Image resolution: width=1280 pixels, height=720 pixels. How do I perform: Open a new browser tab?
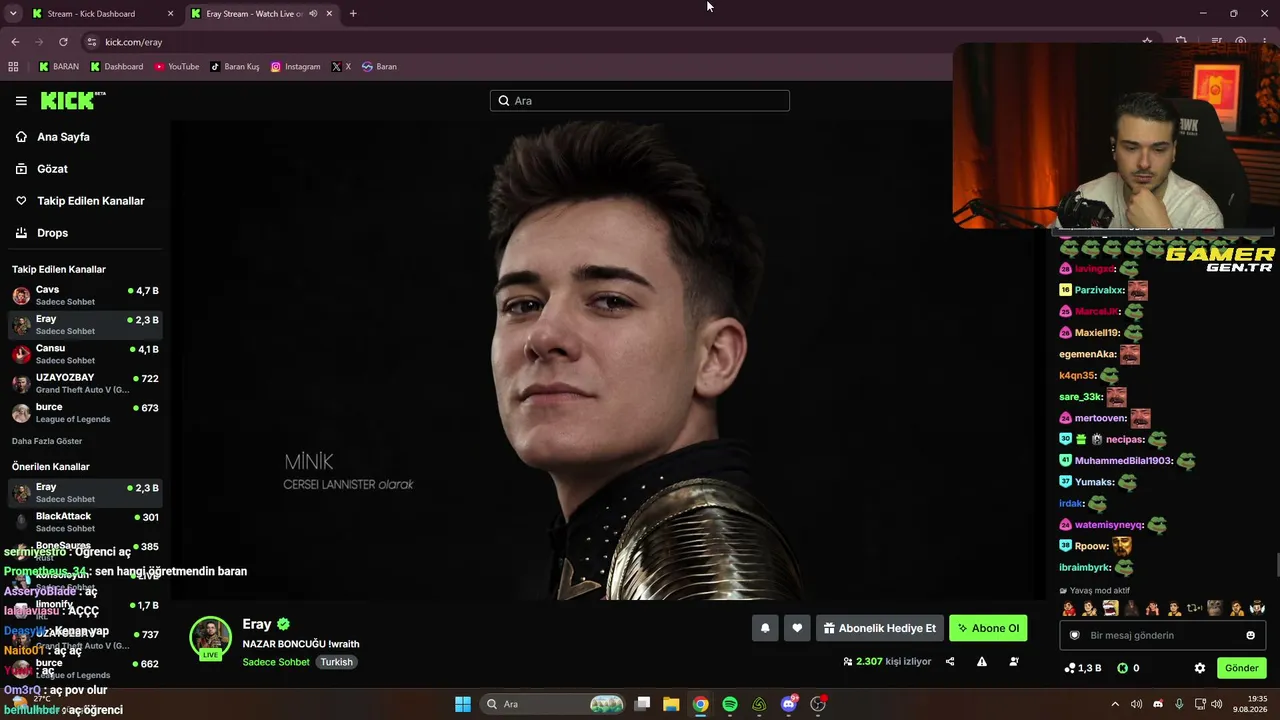point(353,14)
